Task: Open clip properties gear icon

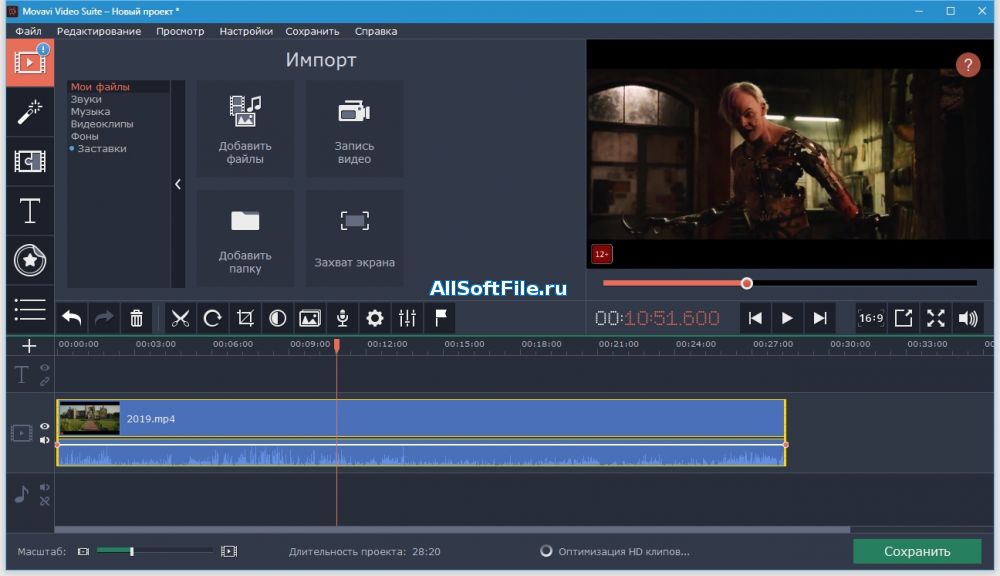Action: point(375,318)
